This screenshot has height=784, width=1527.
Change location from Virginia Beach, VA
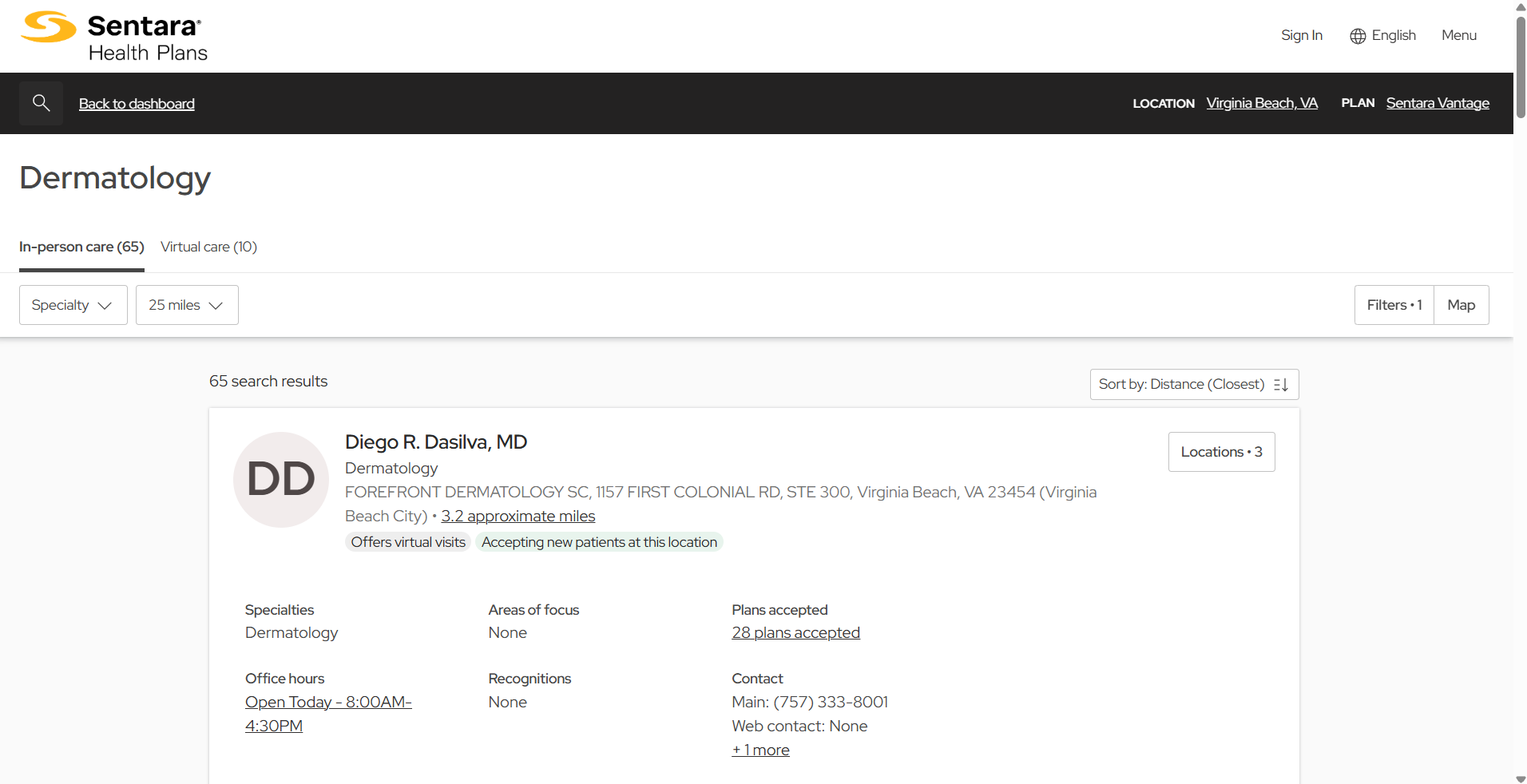tap(1262, 102)
